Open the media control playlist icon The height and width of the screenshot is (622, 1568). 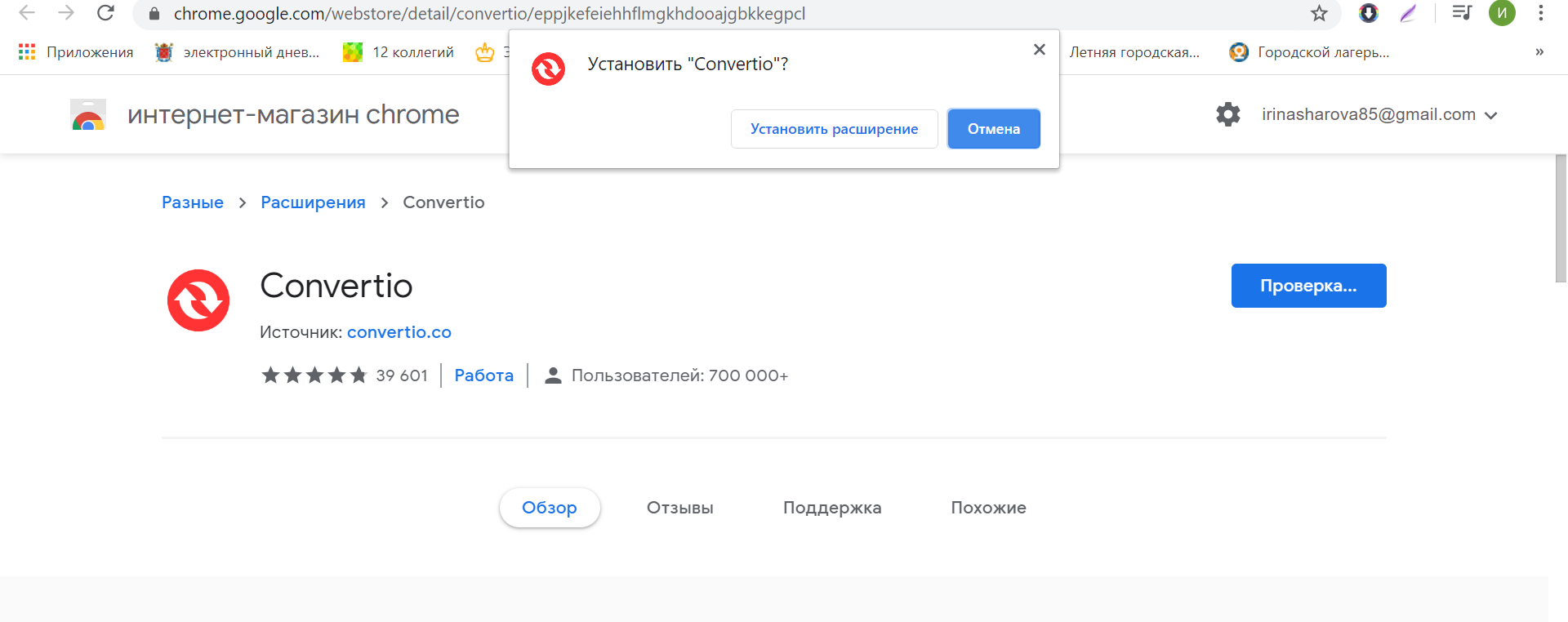click(x=1461, y=13)
